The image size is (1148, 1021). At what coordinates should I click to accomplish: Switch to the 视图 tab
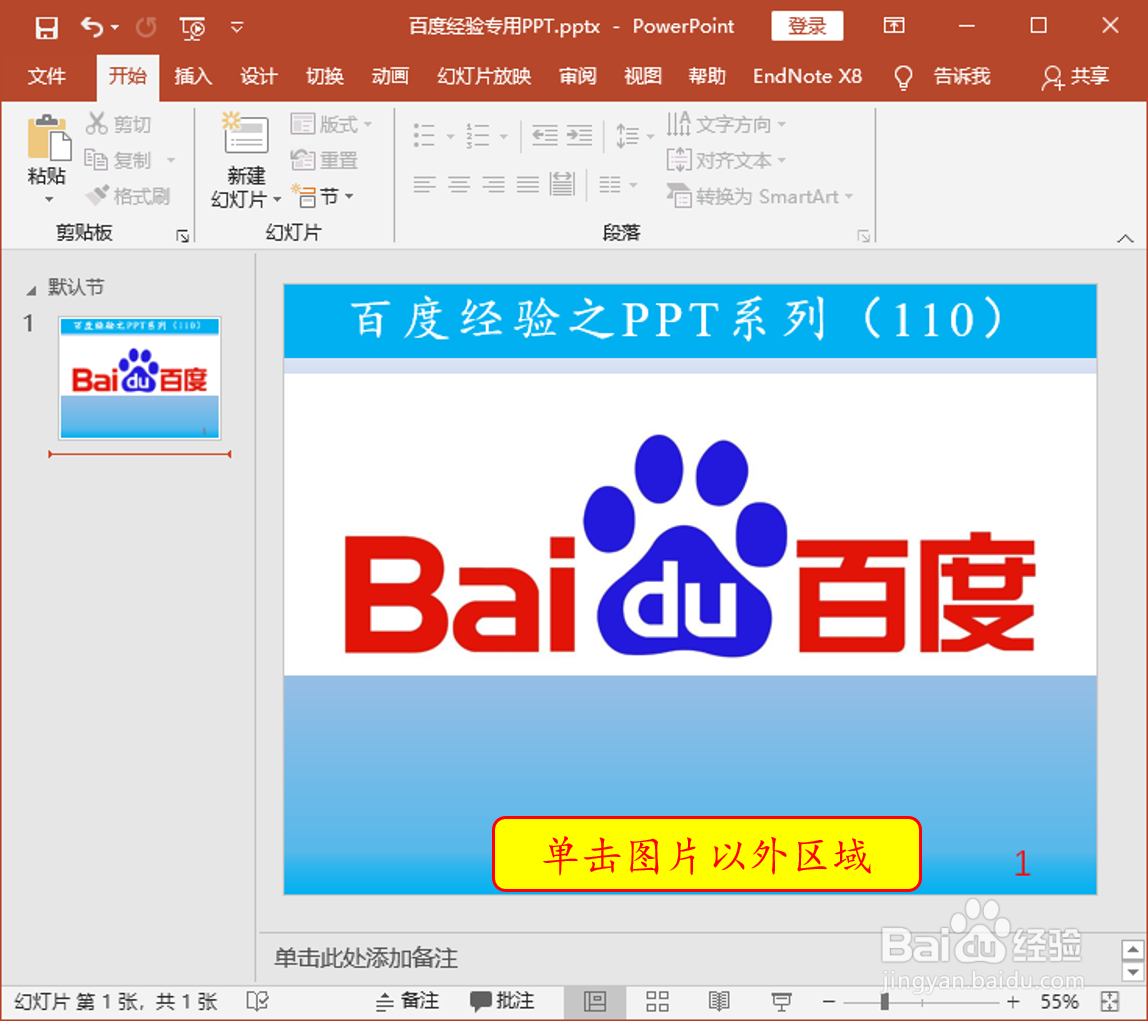point(643,76)
